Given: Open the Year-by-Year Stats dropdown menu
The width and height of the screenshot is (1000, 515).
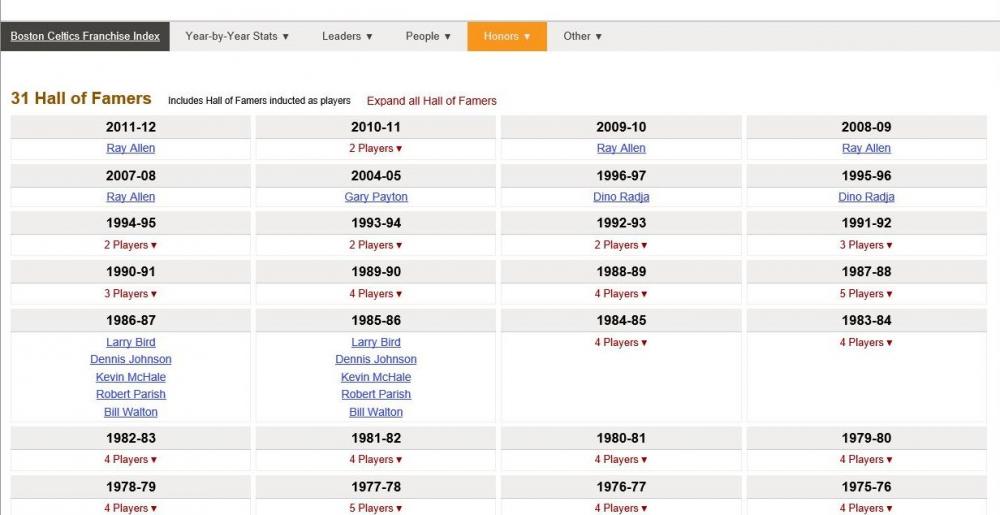Looking at the screenshot, I should (x=237, y=36).
